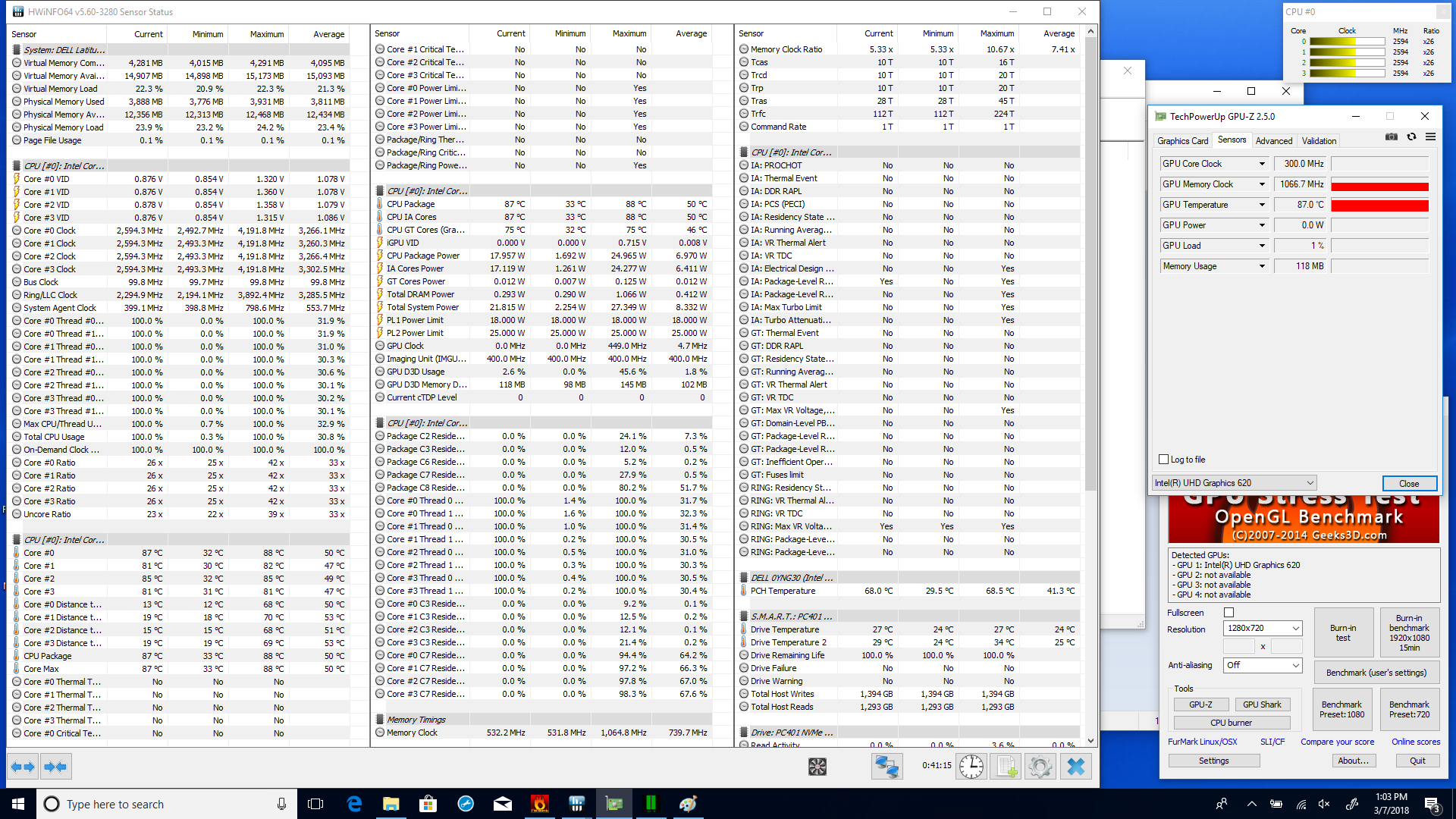Click the log file plus icon
1456x819 pixels.
tap(1006, 767)
